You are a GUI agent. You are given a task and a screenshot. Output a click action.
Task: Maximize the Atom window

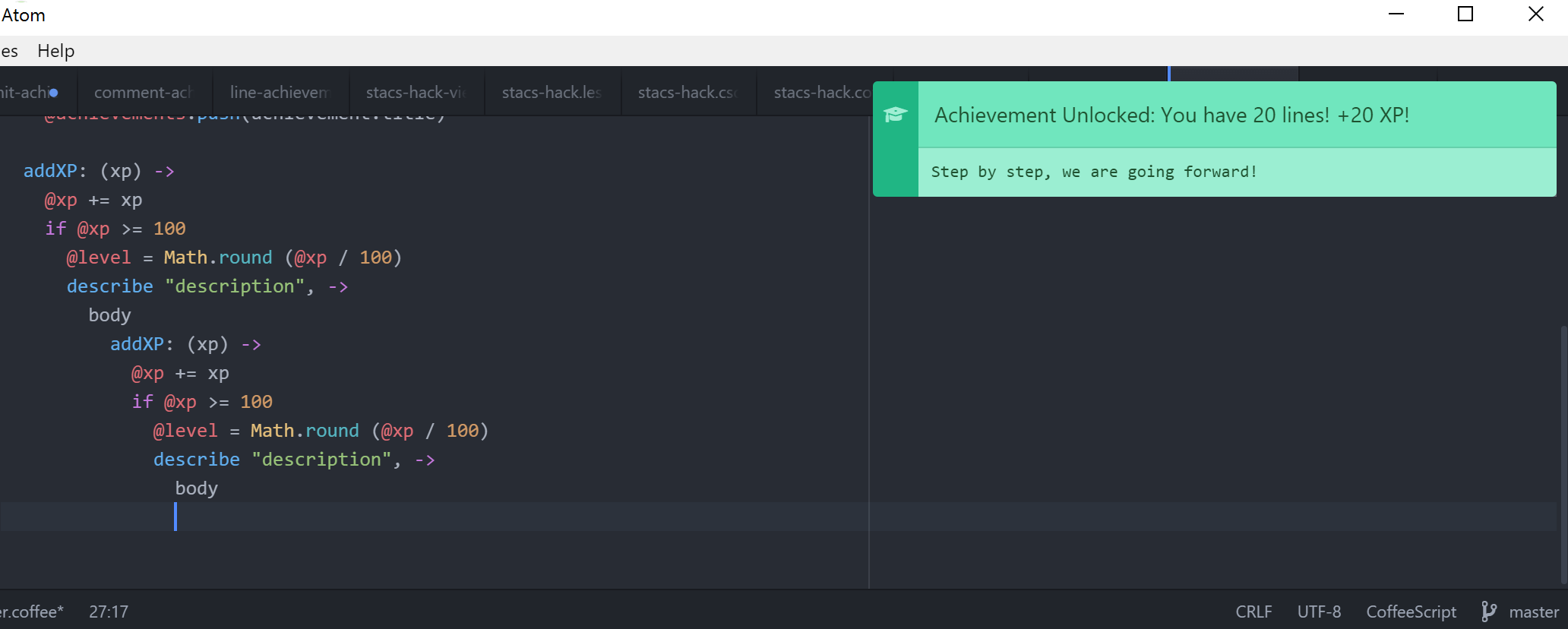click(1465, 14)
